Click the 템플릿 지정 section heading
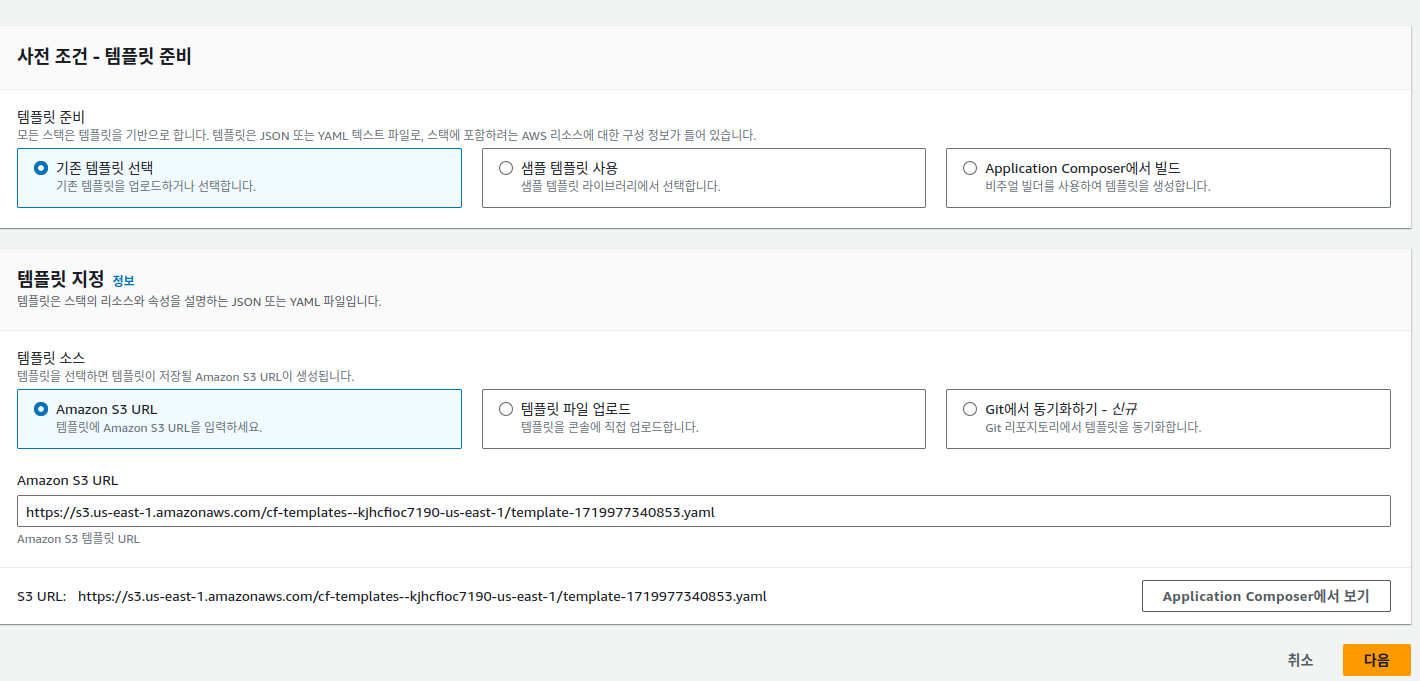The height and width of the screenshot is (681, 1420). (x=60, y=279)
